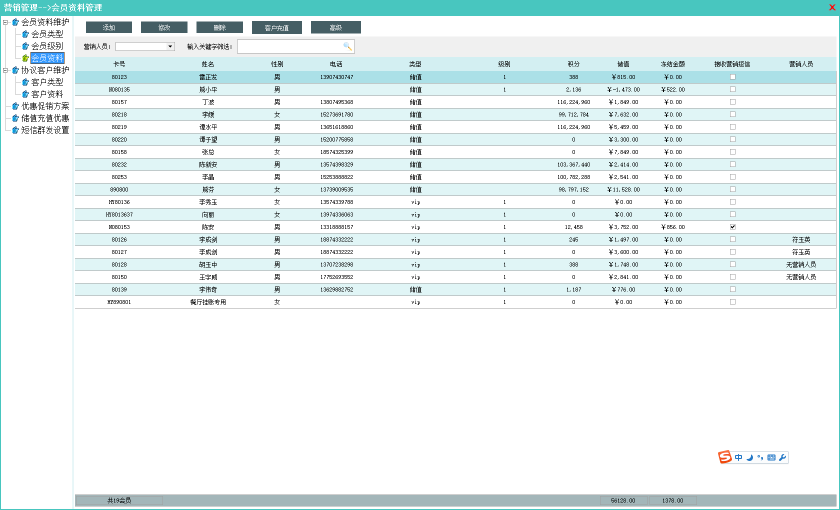The width and height of the screenshot is (840, 510).
Task: Uncheck the ticked checkbox in card M080153 row
Action: coord(732,227)
